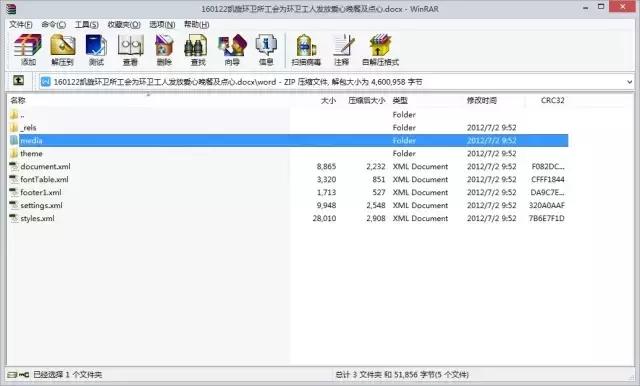Click the 7B6E7F1D CRC32 value

point(547,218)
